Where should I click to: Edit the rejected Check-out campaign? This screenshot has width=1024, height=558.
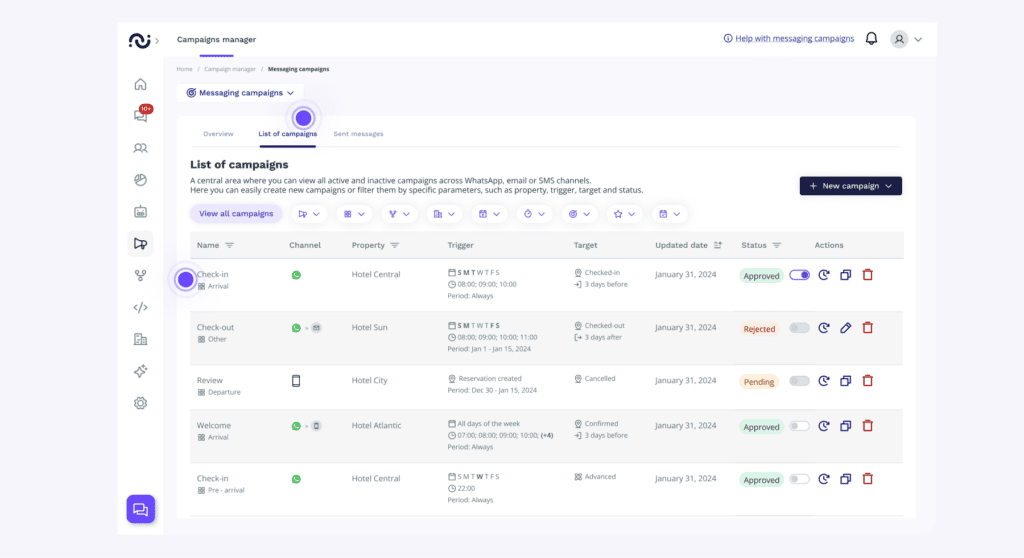point(845,328)
